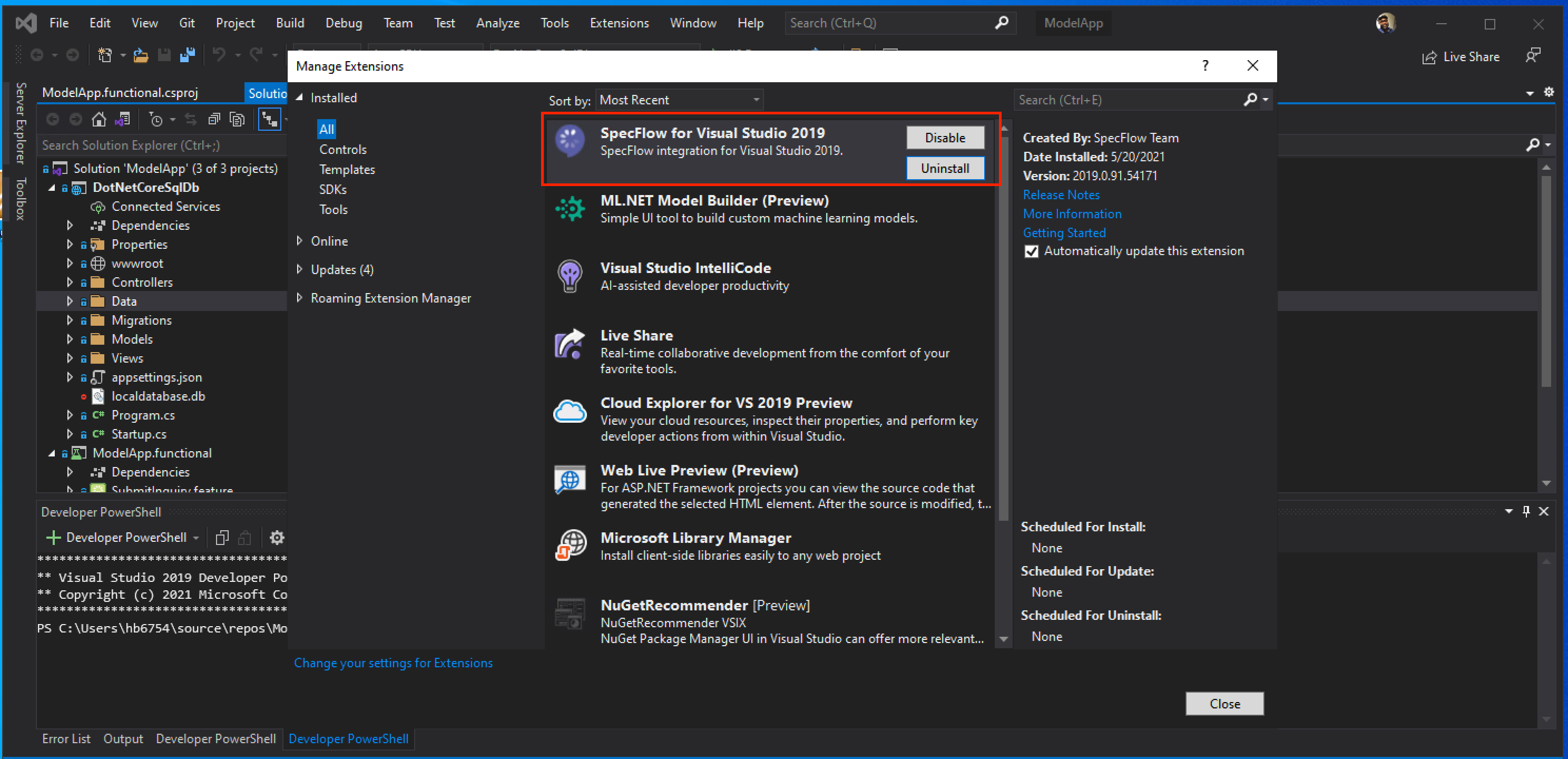Select the Templates category
Viewport: 1568px width, 759px height.
click(x=347, y=169)
